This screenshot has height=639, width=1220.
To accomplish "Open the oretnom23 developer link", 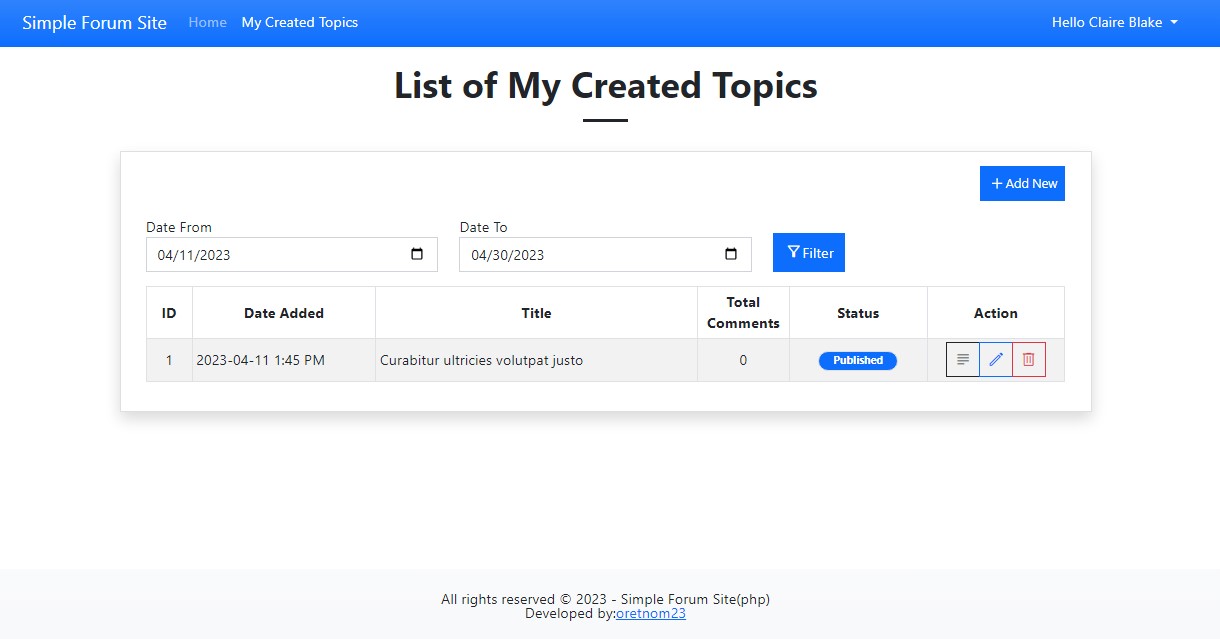I will (651, 613).
